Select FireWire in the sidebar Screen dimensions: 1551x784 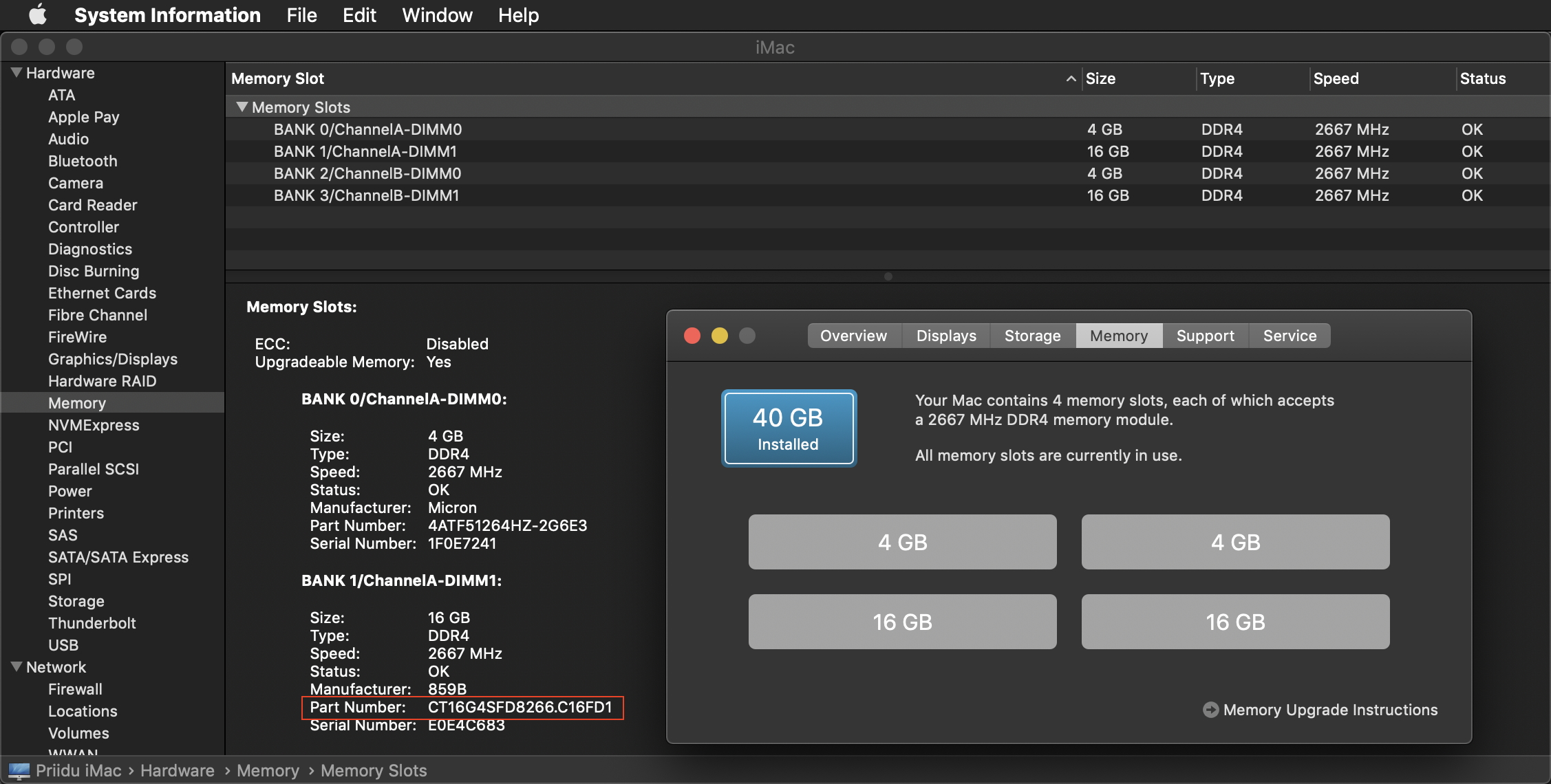coord(77,337)
